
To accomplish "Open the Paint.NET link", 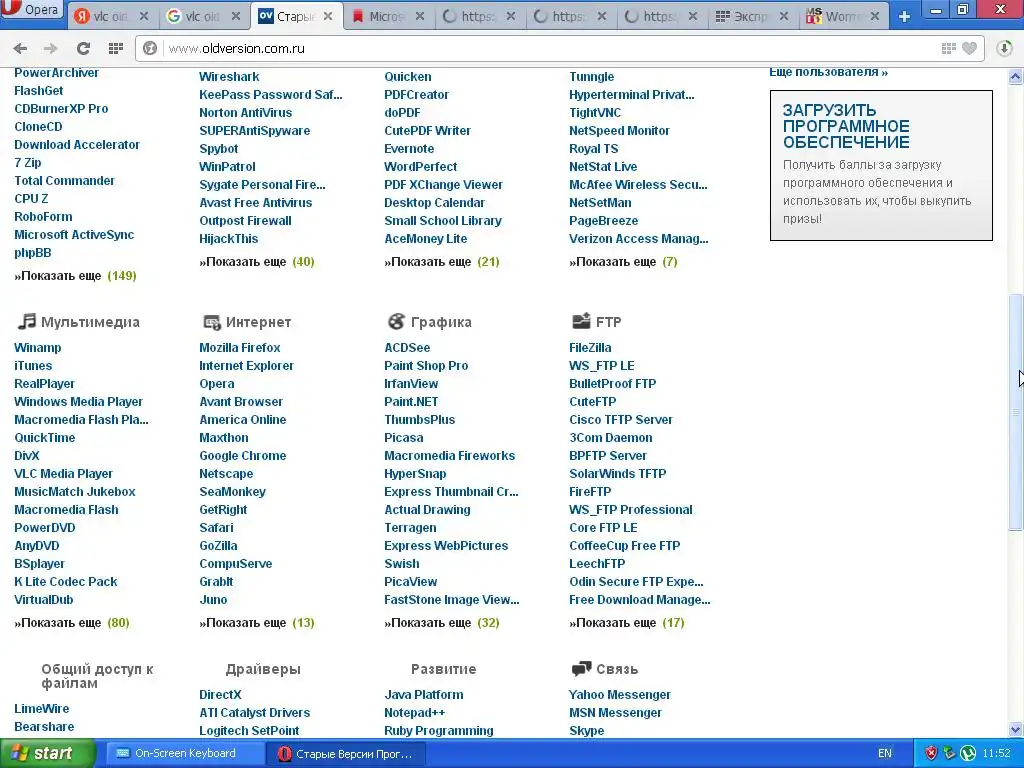I will coord(411,402).
